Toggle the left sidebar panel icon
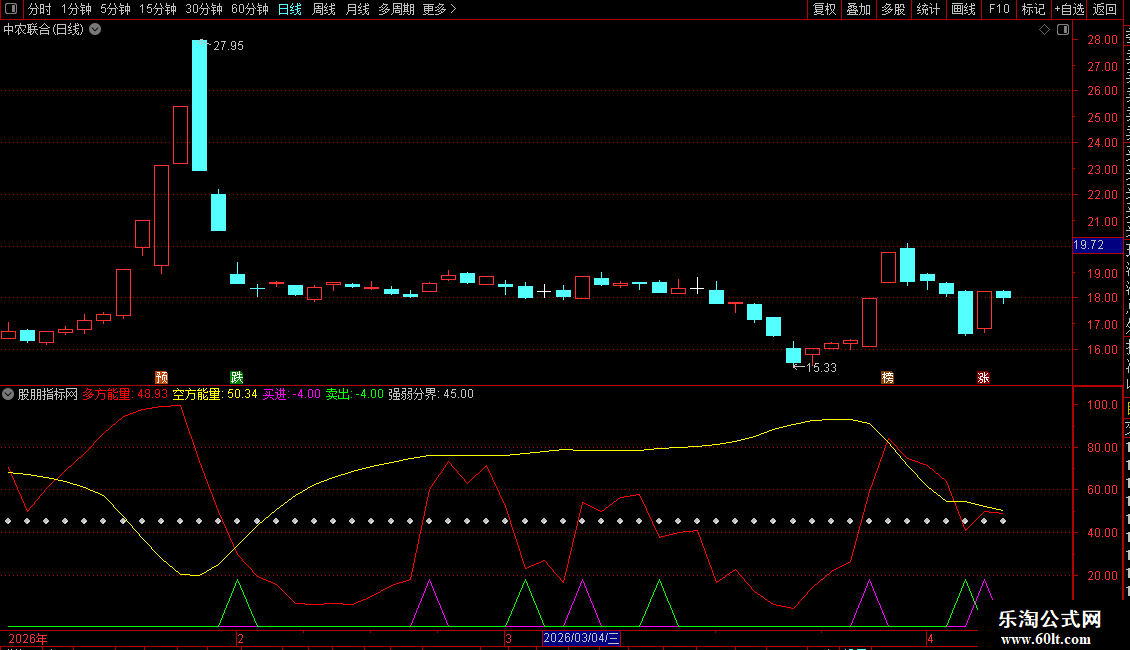 tap(10, 9)
